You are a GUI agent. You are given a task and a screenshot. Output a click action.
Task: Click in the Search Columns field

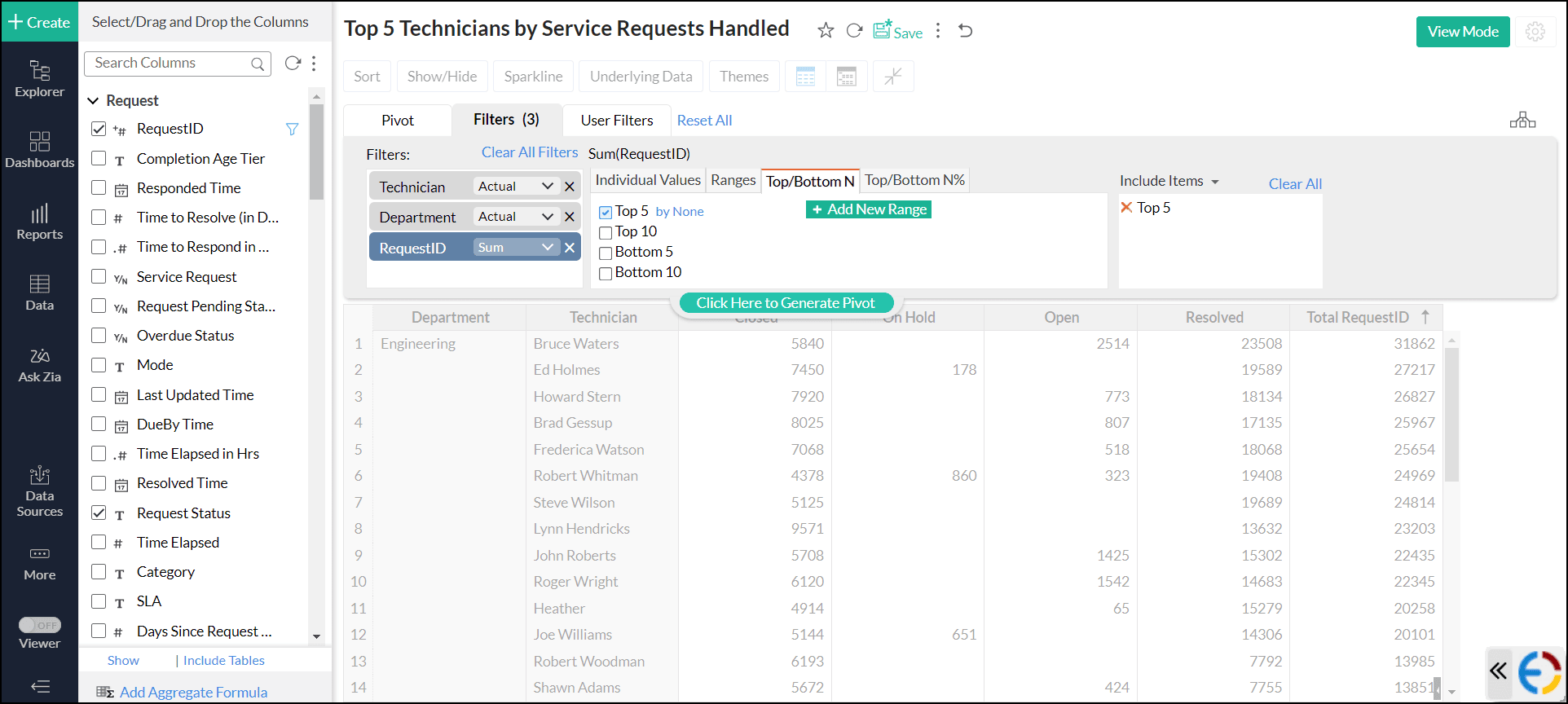coord(170,63)
